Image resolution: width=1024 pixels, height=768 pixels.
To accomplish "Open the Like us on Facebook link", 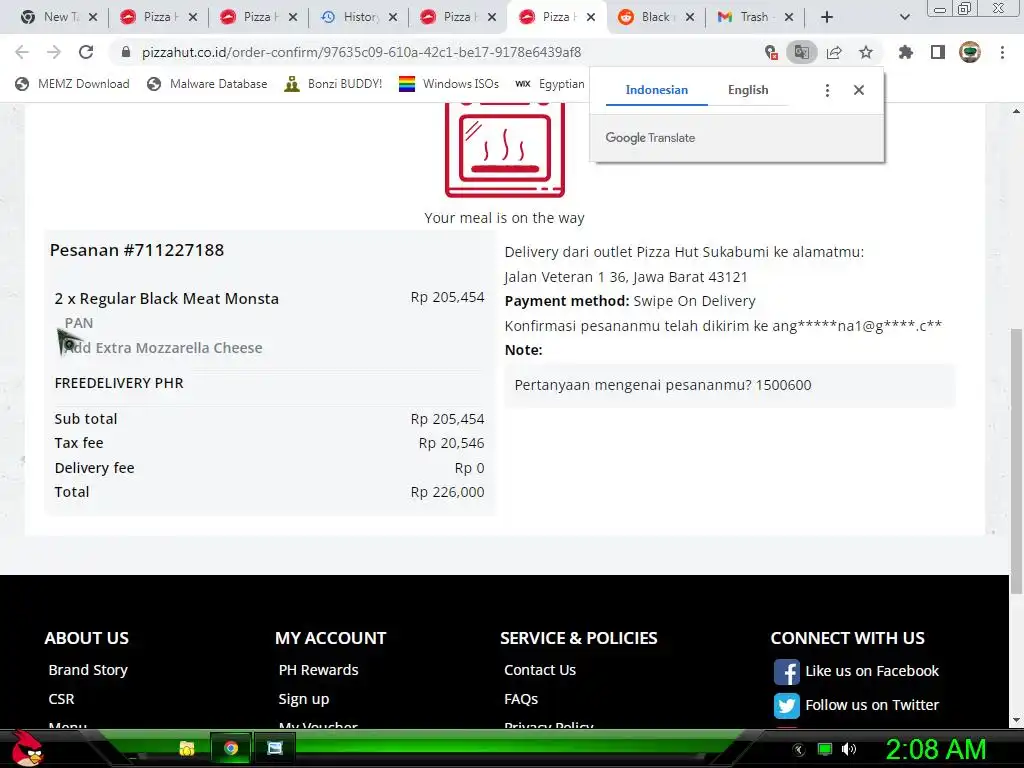I will click(872, 671).
